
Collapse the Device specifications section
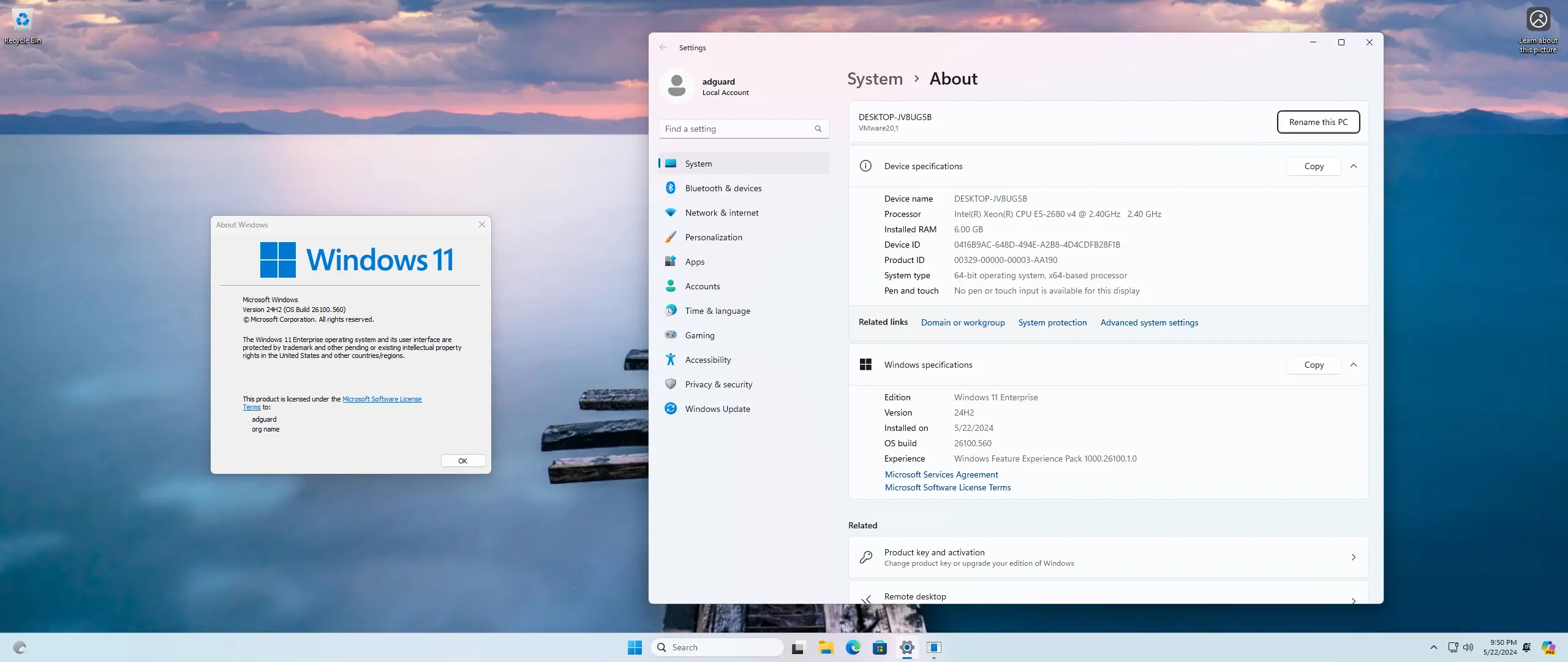[x=1354, y=166]
